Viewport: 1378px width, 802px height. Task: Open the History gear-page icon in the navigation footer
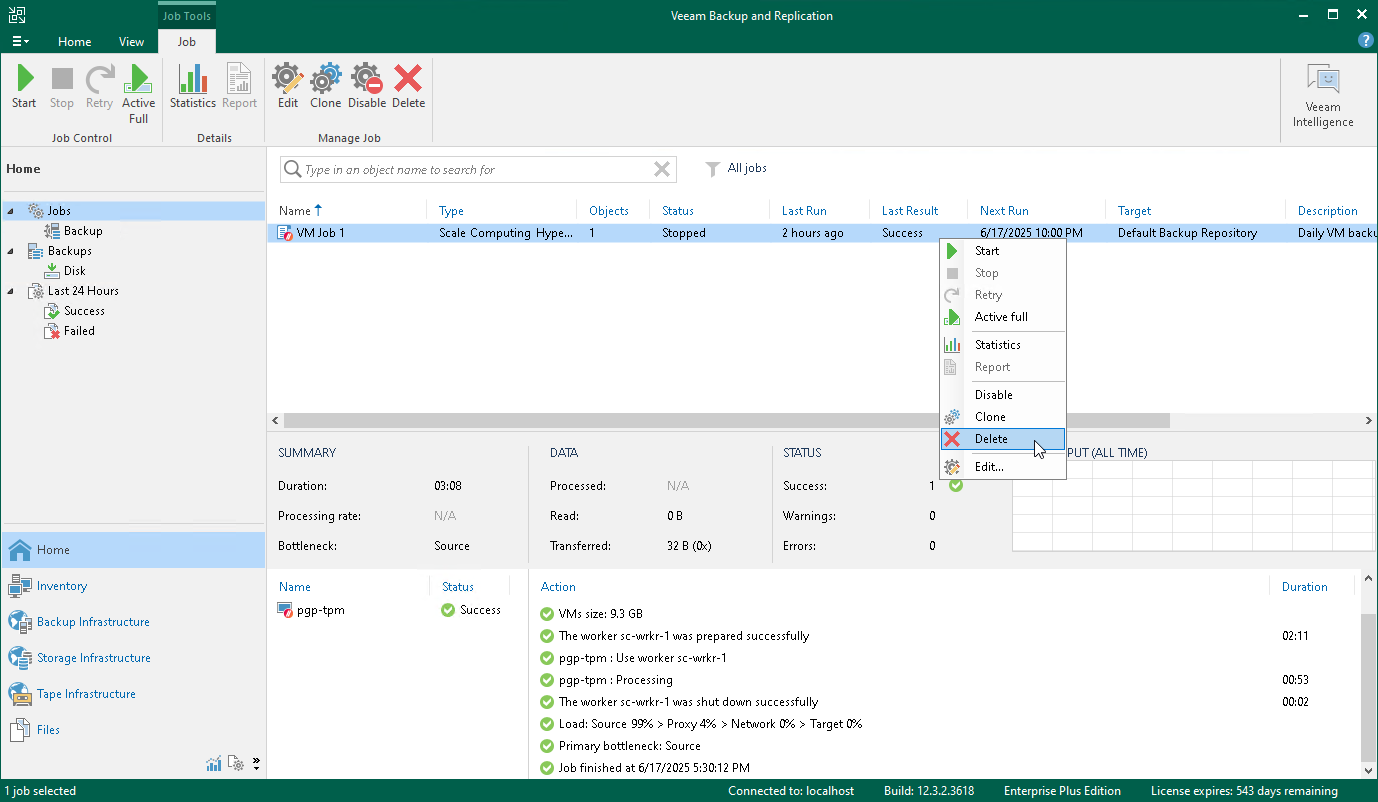[x=236, y=764]
